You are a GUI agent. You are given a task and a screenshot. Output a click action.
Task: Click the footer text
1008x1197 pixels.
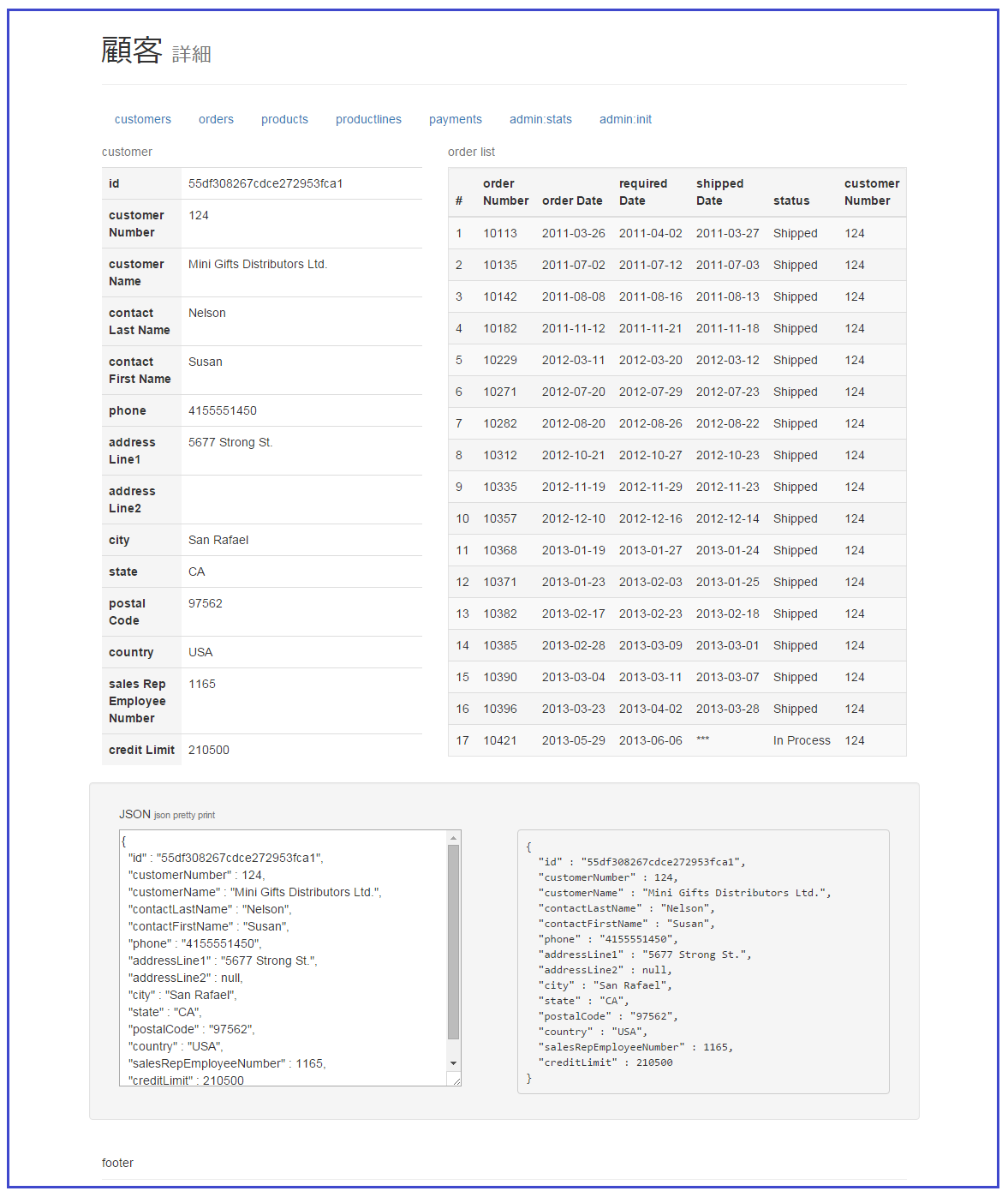(117, 1163)
